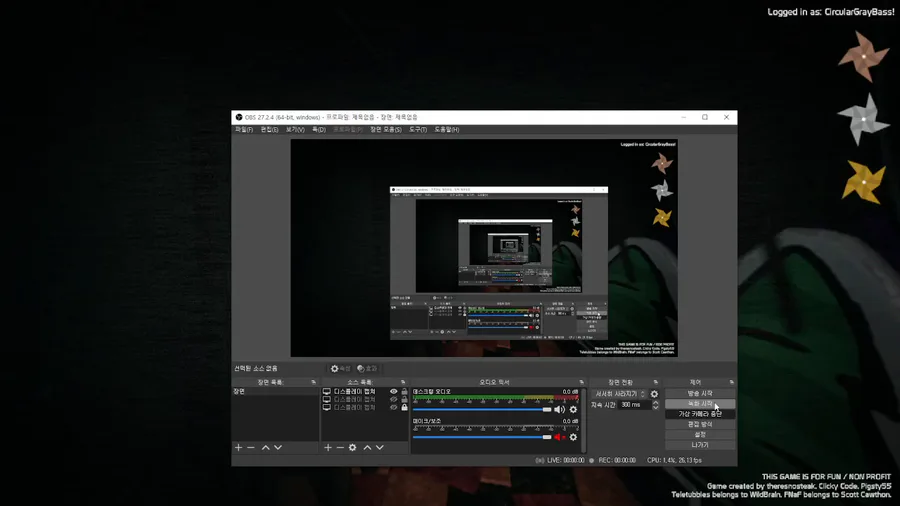
Task: Click 'Logged in as: CircularGrayBass!' text
Action: 831,12
